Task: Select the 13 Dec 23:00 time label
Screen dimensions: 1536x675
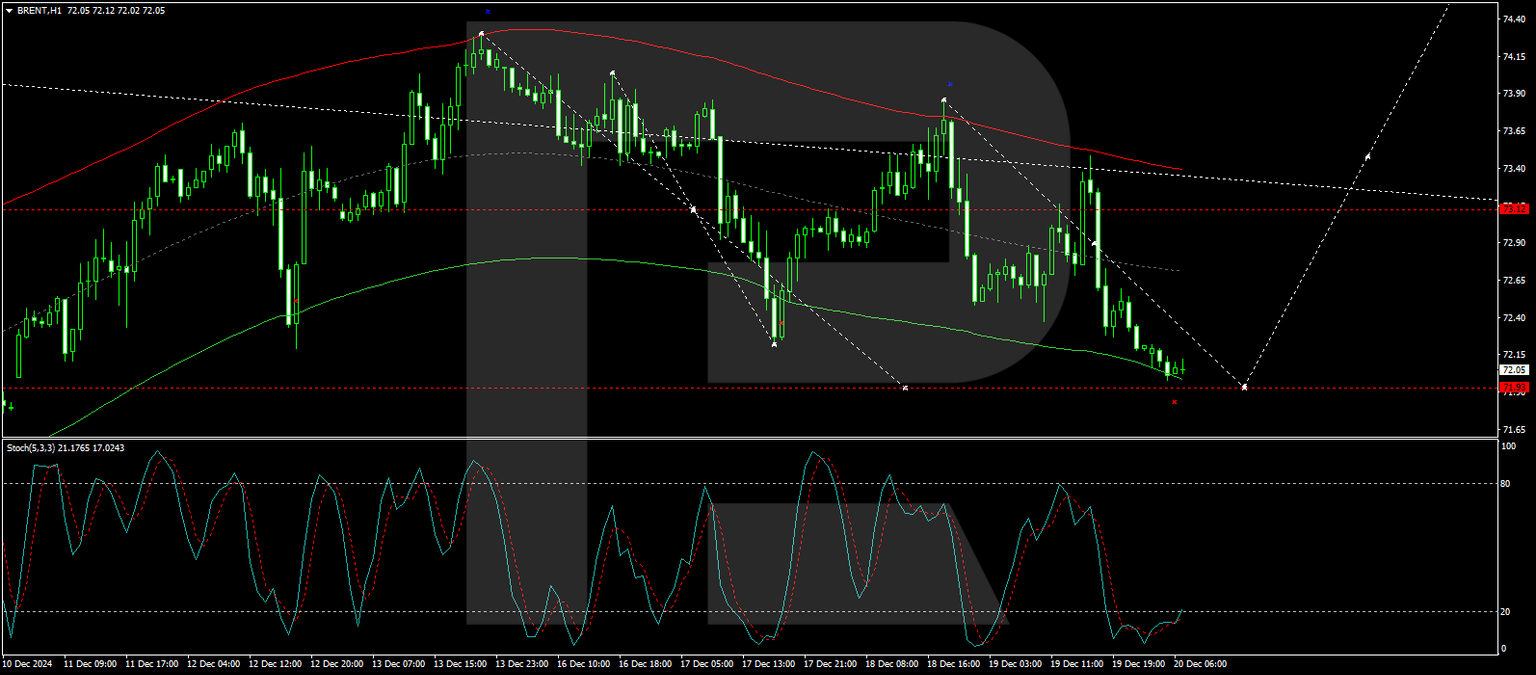Action: (523, 663)
